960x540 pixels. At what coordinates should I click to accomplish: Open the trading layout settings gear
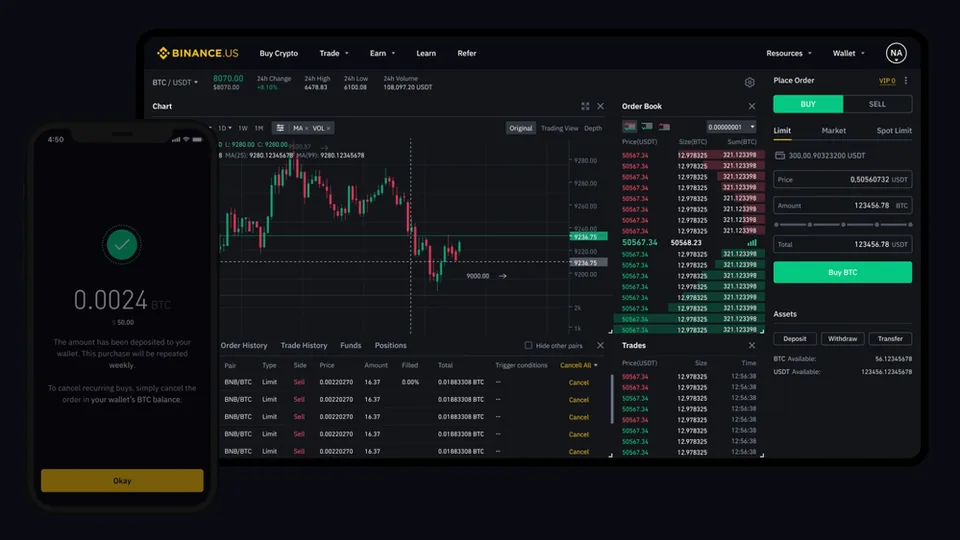click(749, 83)
